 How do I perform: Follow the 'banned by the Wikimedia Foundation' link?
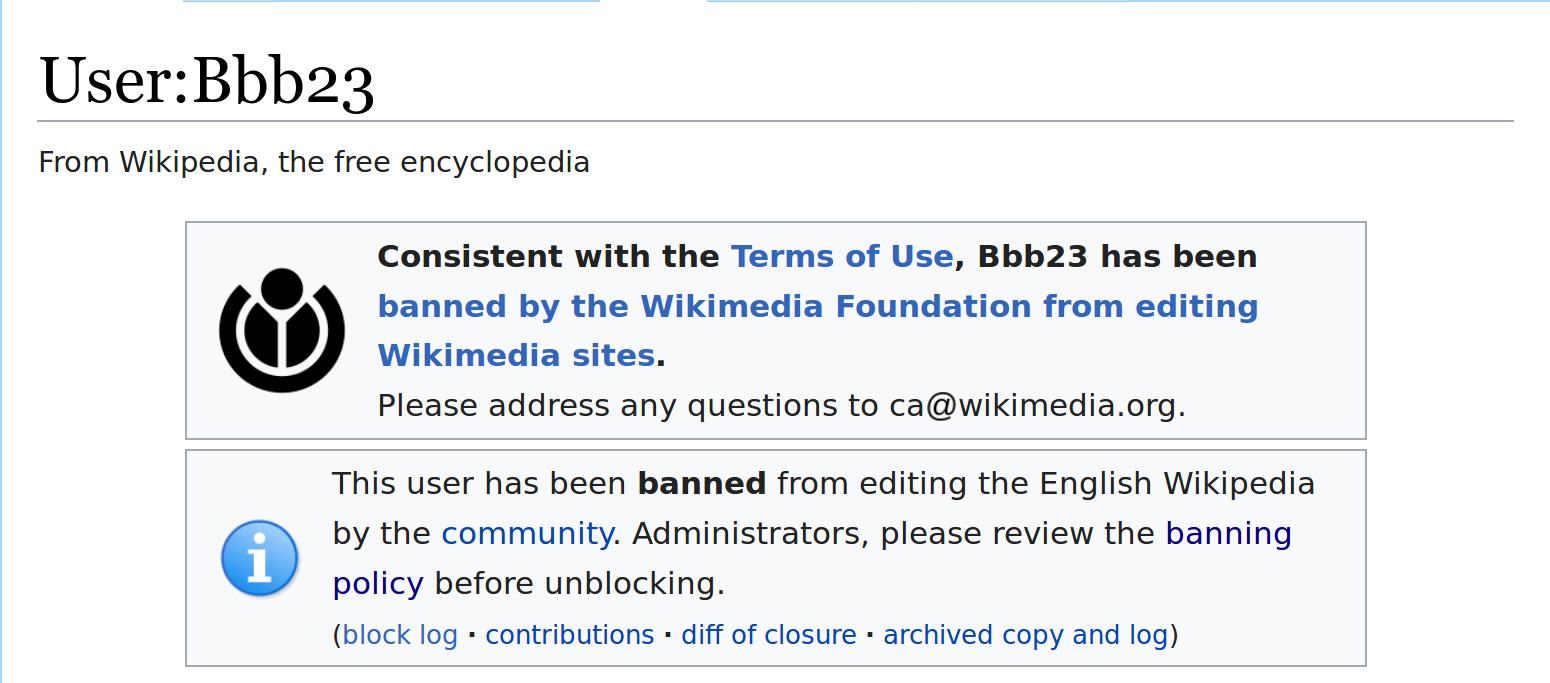click(818, 331)
